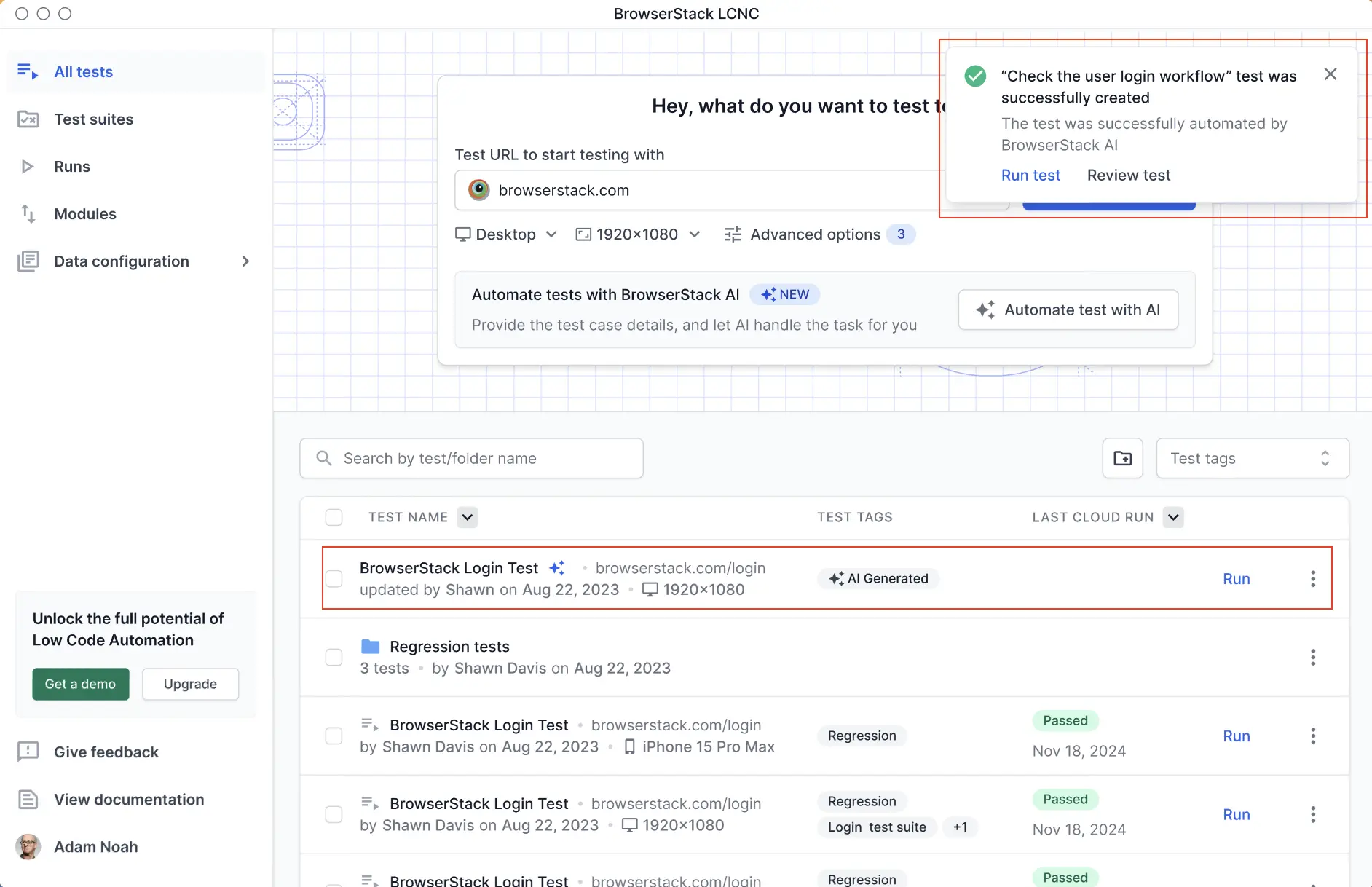Click the Test suites folder icon

[x=28, y=119]
